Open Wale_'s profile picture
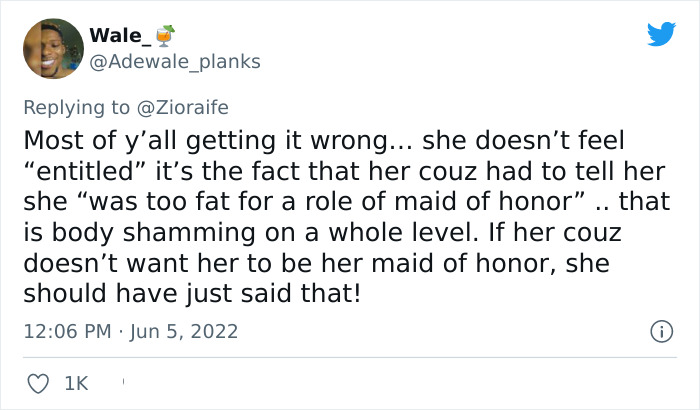 pyautogui.click(x=48, y=47)
